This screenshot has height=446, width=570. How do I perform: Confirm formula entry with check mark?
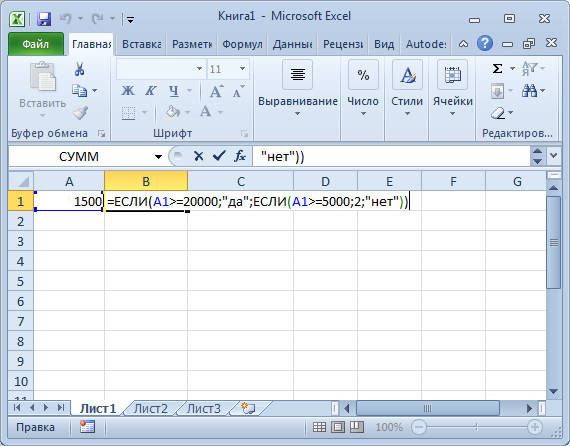click(x=219, y=156)
